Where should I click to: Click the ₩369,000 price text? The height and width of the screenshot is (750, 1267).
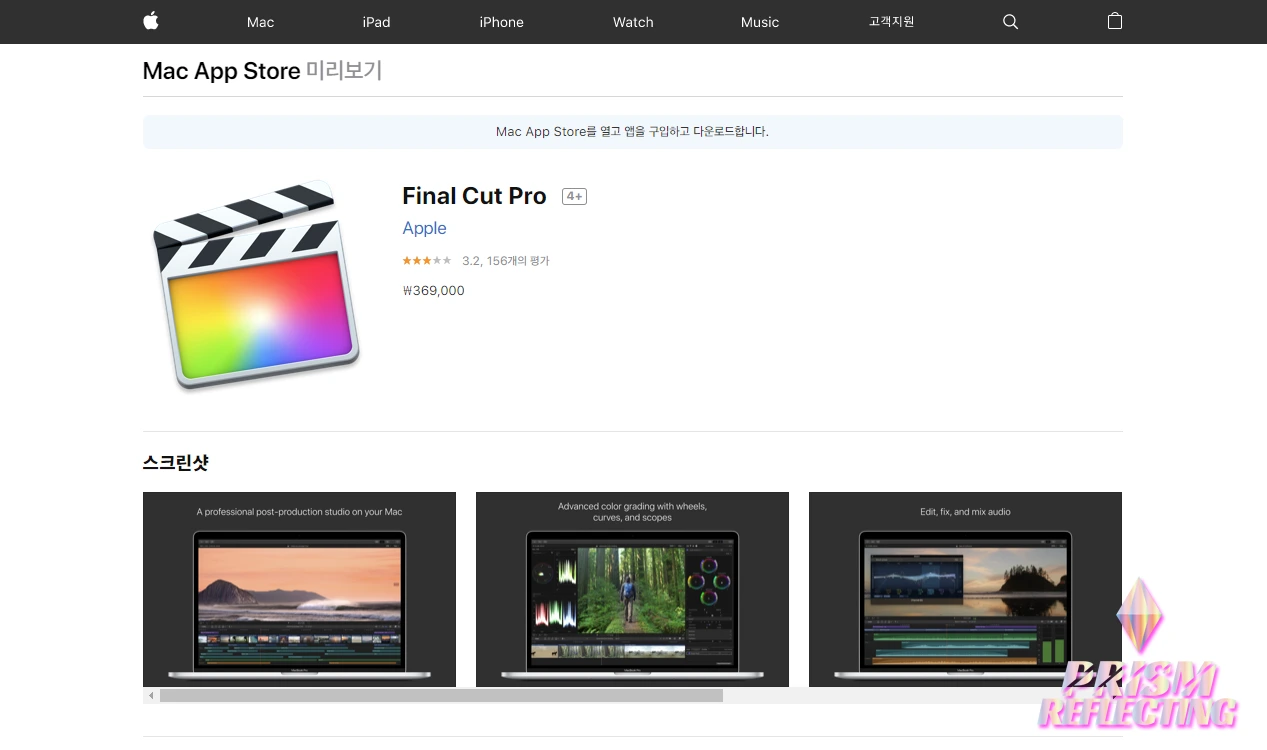(433, 291)
